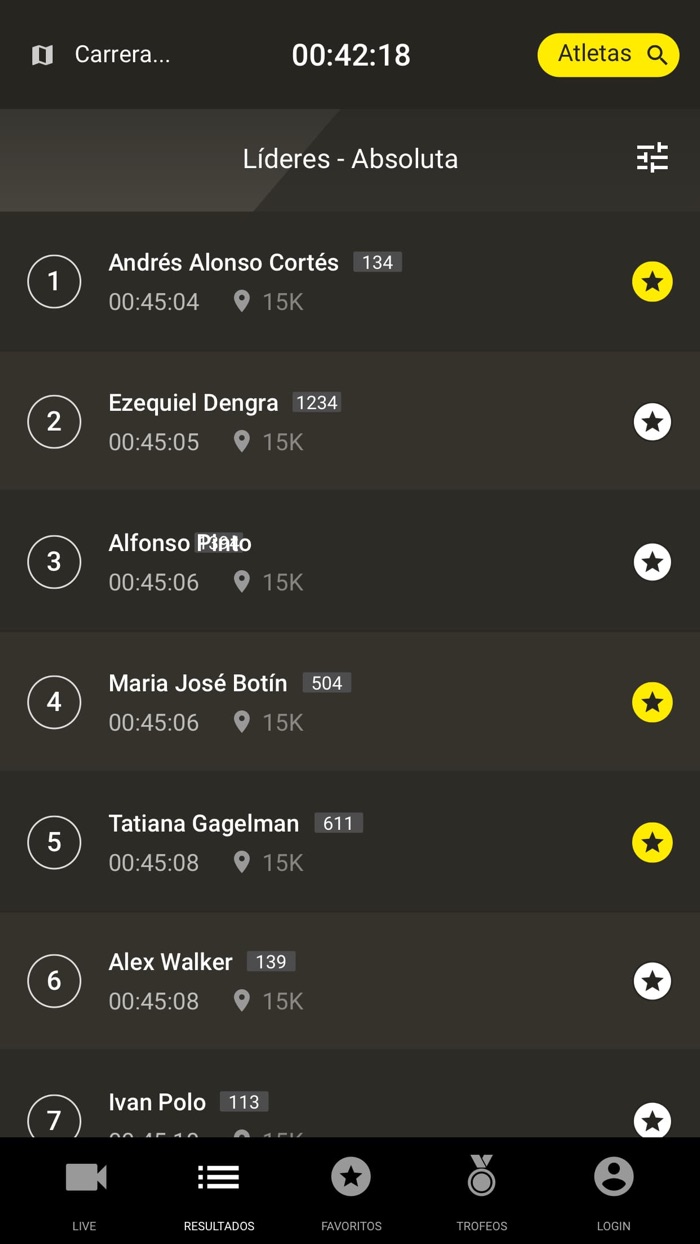Open the leaderboard filter settings icon
The image size is (700, 1244).
point(652,158)
